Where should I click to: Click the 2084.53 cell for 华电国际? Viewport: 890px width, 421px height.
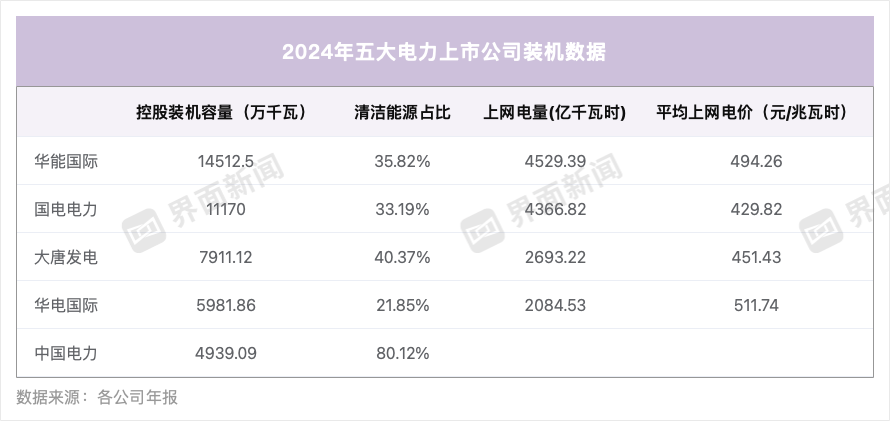(x=554, y=305)
